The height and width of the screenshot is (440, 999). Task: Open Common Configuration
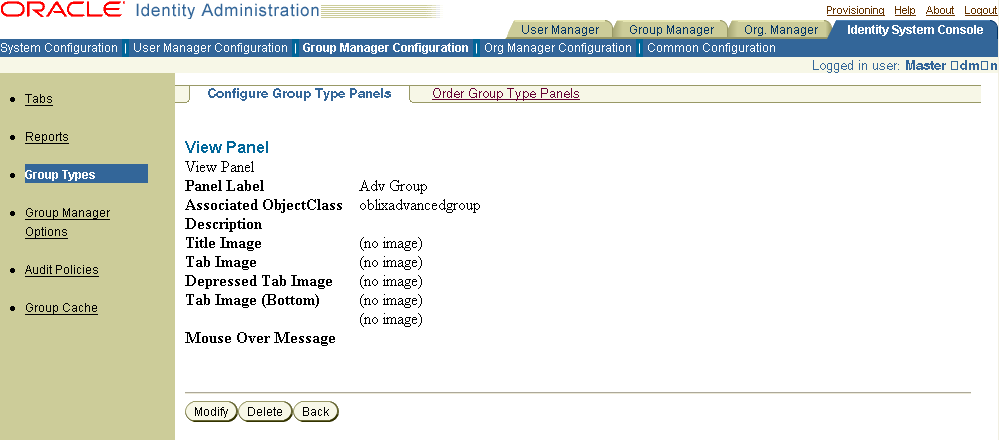pos(711,48)
